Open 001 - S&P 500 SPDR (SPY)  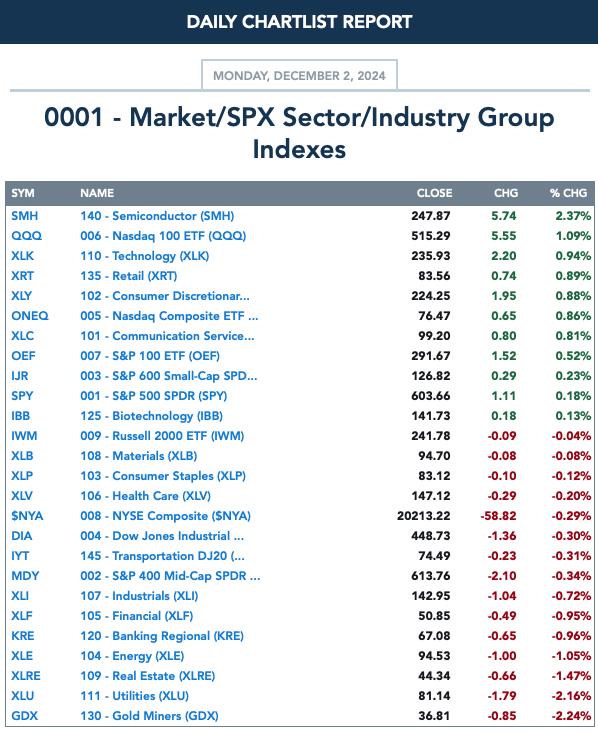pos(154,396)
